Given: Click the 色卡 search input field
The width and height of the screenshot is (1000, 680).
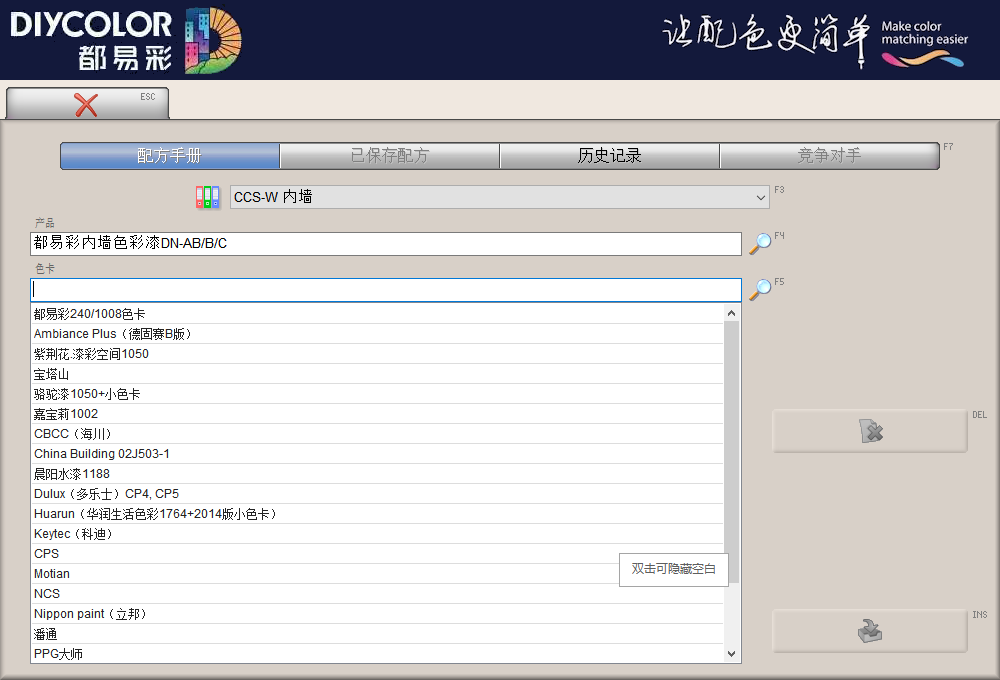Looking at the screenshot, I should point(385,289).
